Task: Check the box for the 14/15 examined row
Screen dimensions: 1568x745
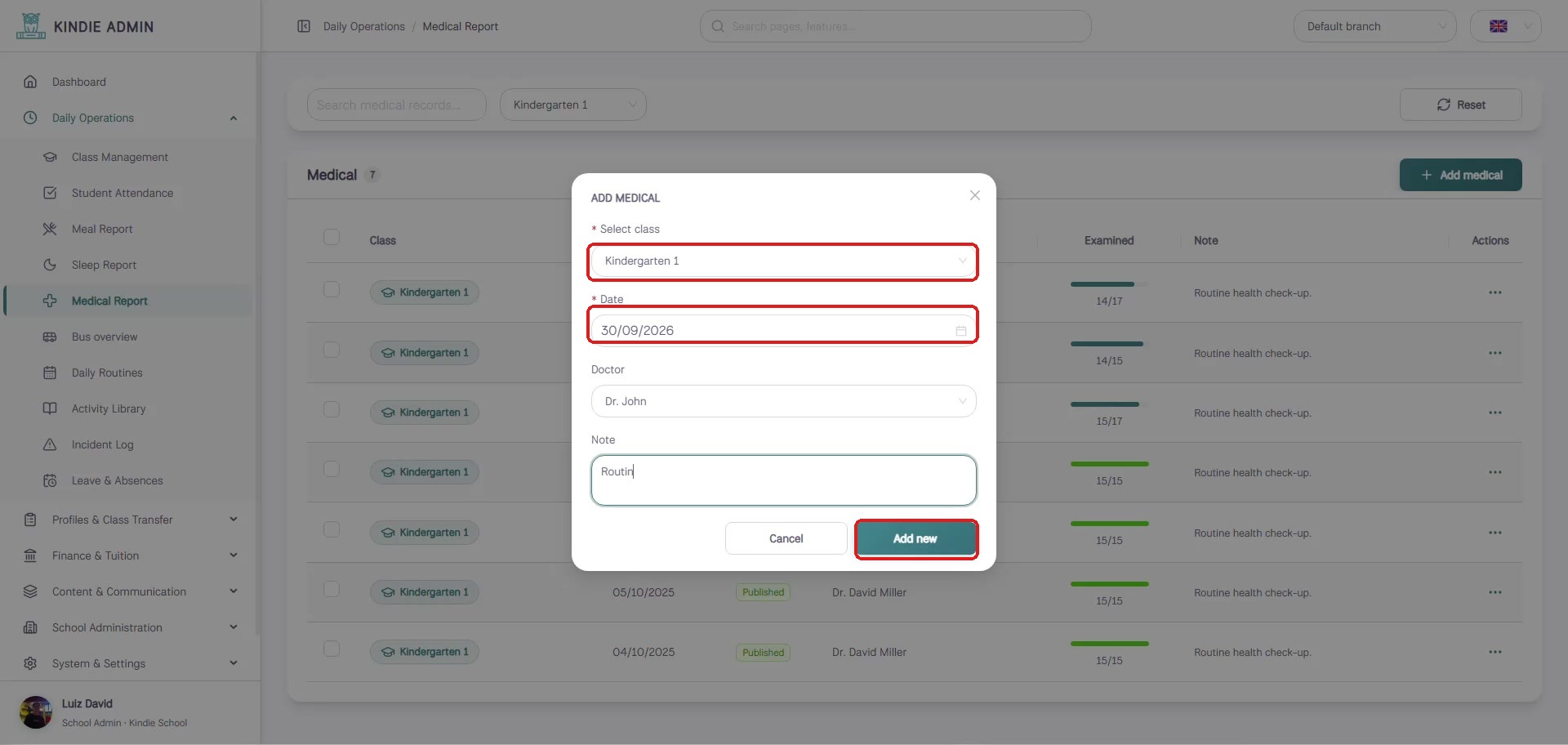Action: [x=332, y=350]
